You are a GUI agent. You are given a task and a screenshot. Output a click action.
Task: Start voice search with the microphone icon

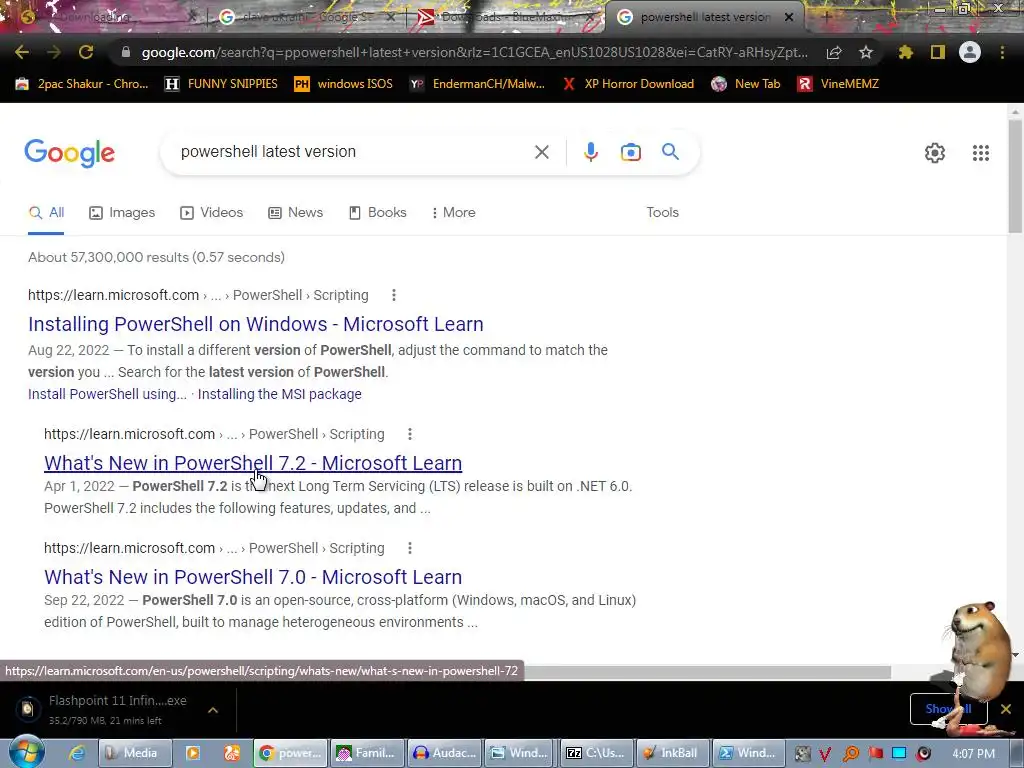(x=590, y=152)
